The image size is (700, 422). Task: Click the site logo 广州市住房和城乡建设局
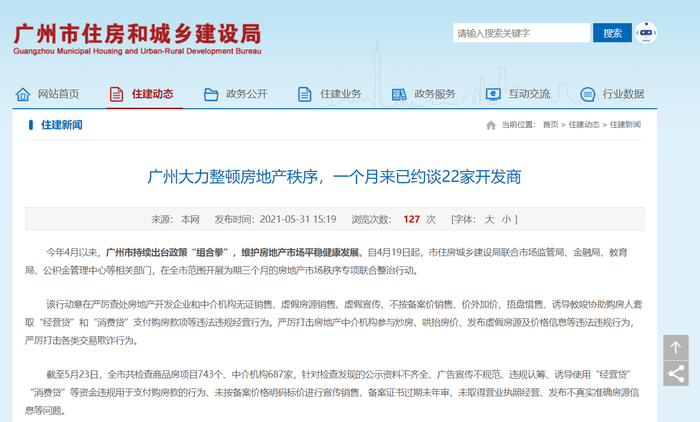pos(138,39)
